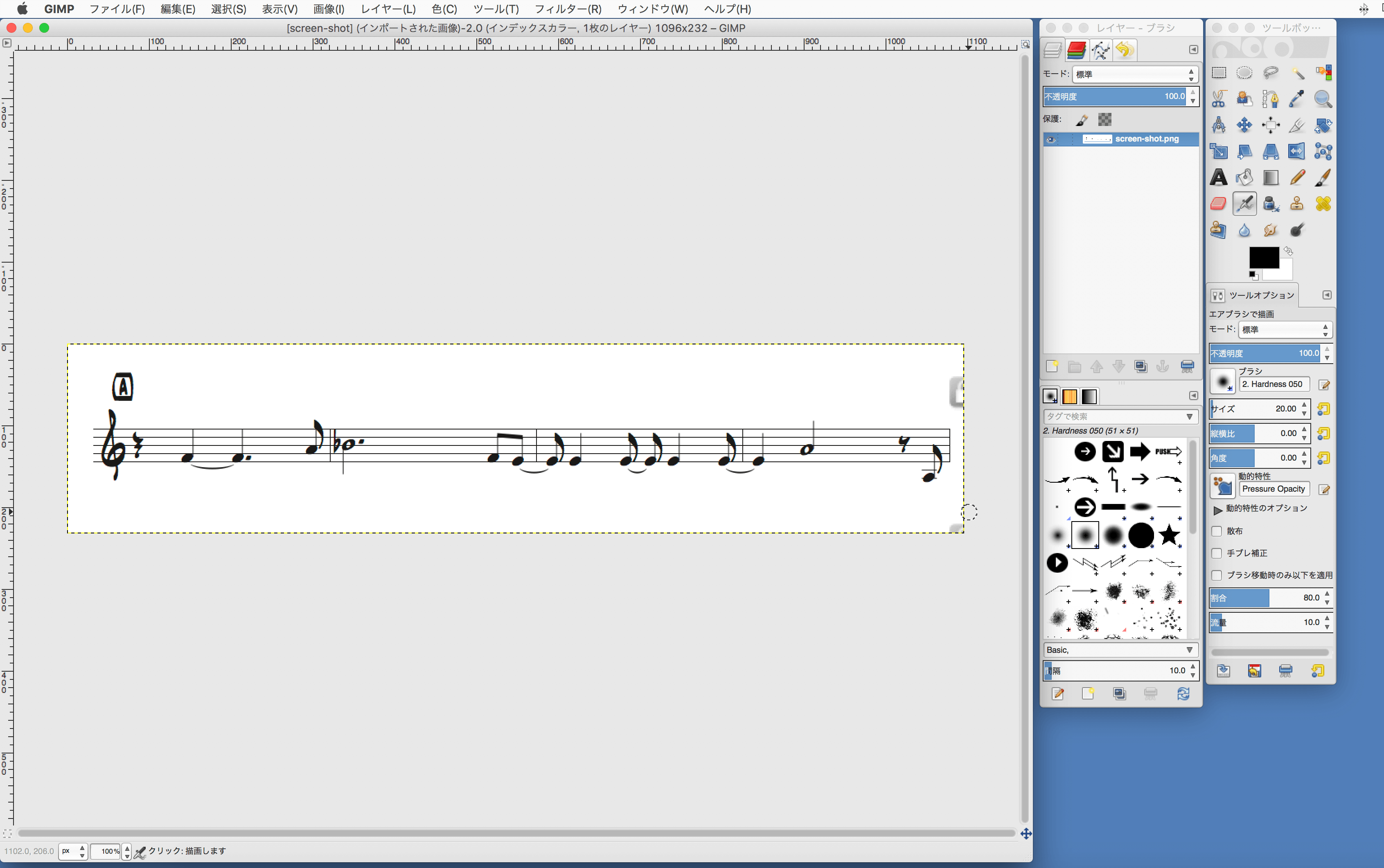The image size is (1384, 868).
Task: Select the Smudge tool
Action: [1271, 230]
